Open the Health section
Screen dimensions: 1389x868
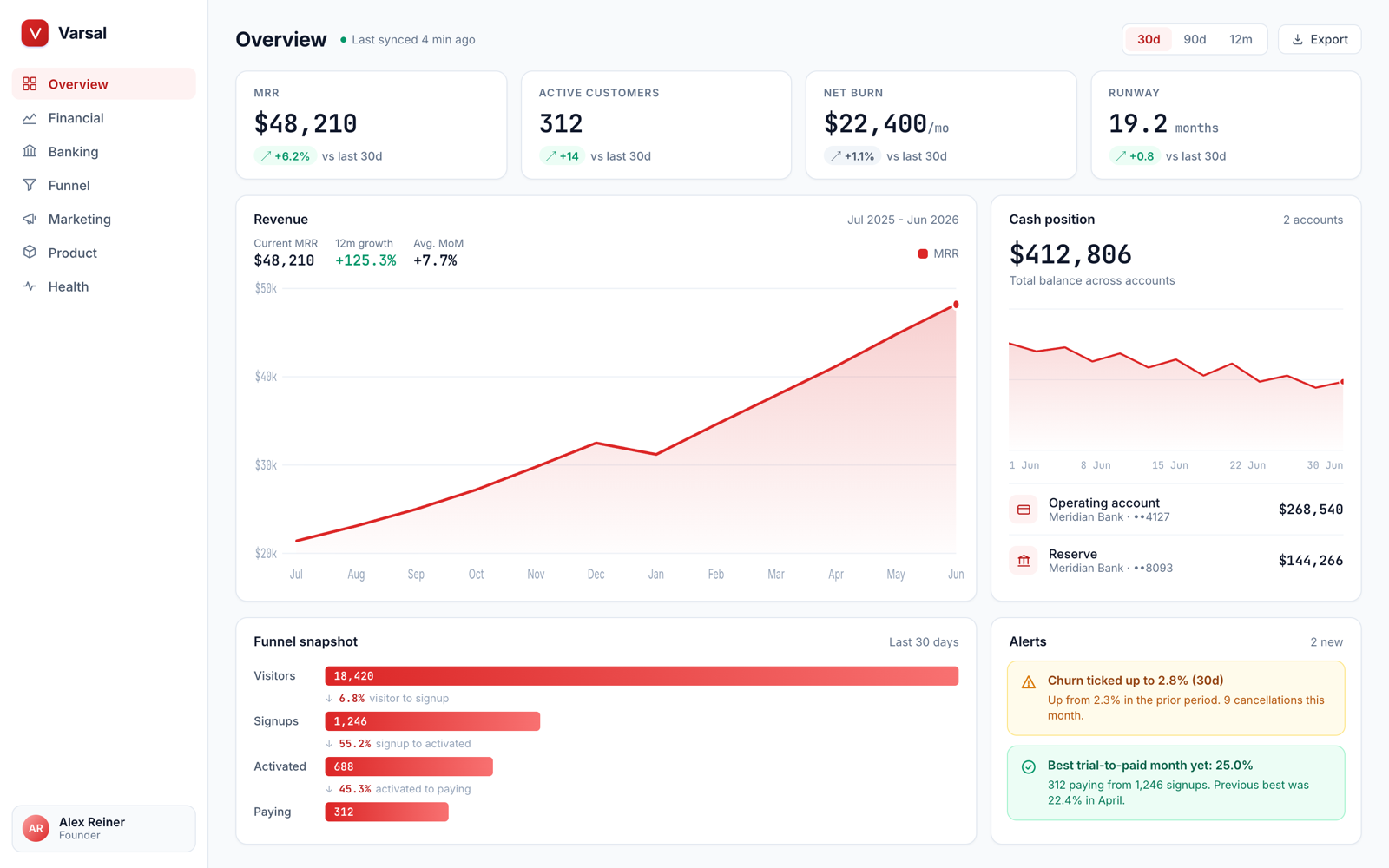[104, 286]
